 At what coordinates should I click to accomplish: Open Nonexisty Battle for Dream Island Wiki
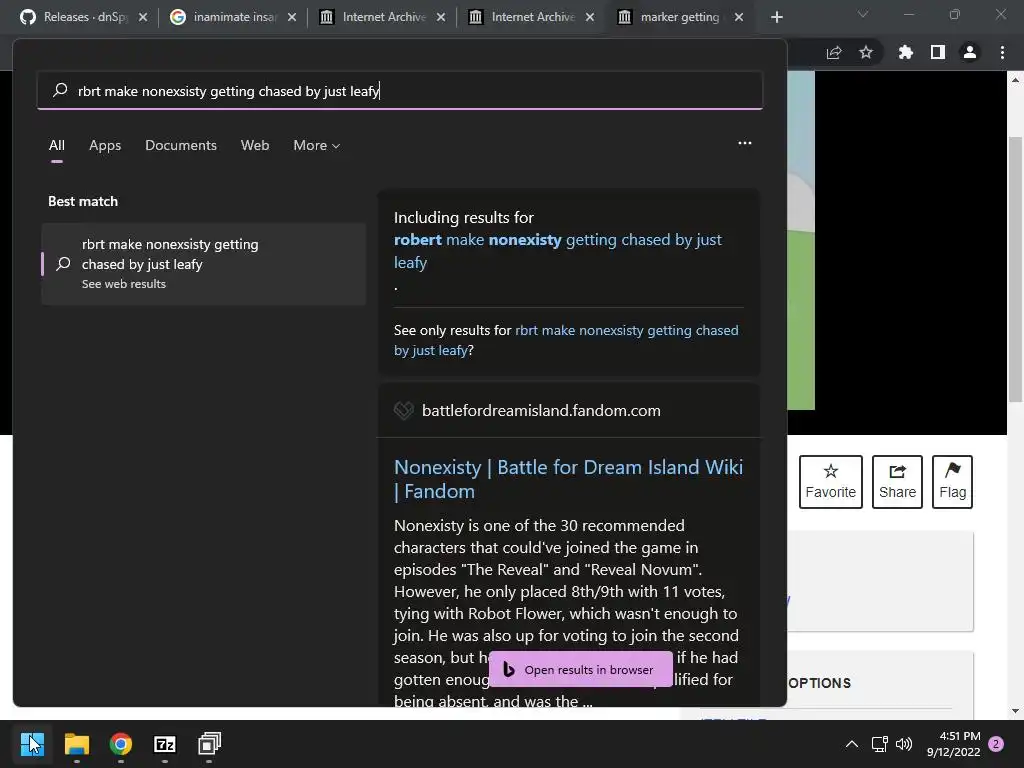[x=568, y=479]
